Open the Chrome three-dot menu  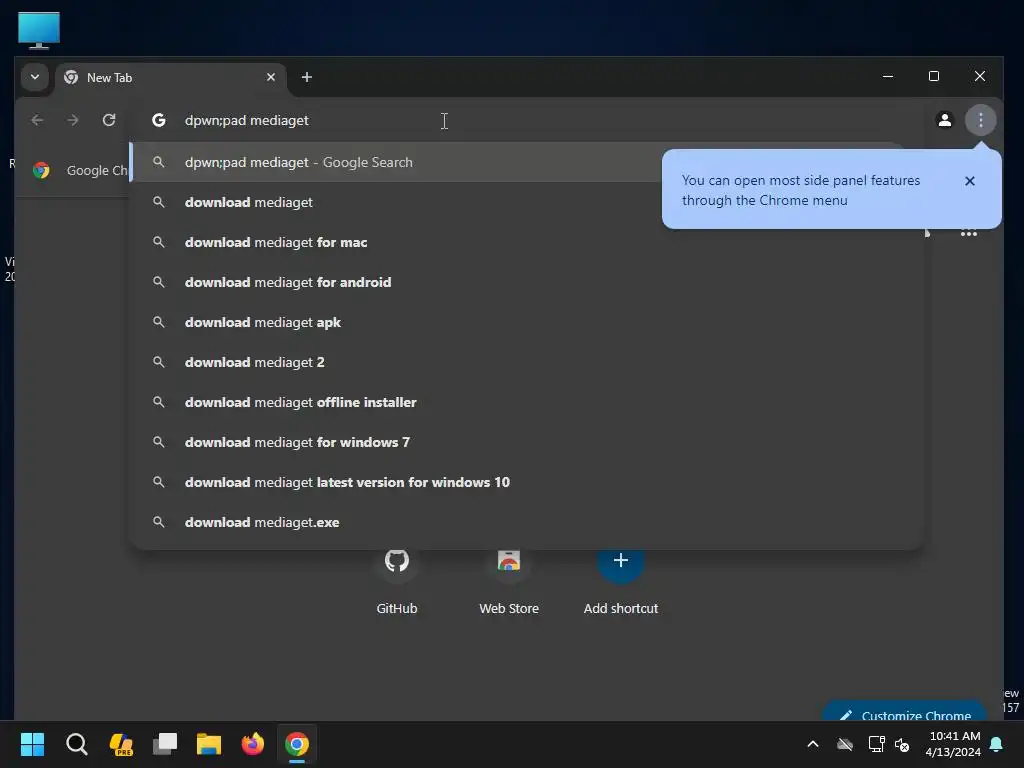(x=980, y=120)
